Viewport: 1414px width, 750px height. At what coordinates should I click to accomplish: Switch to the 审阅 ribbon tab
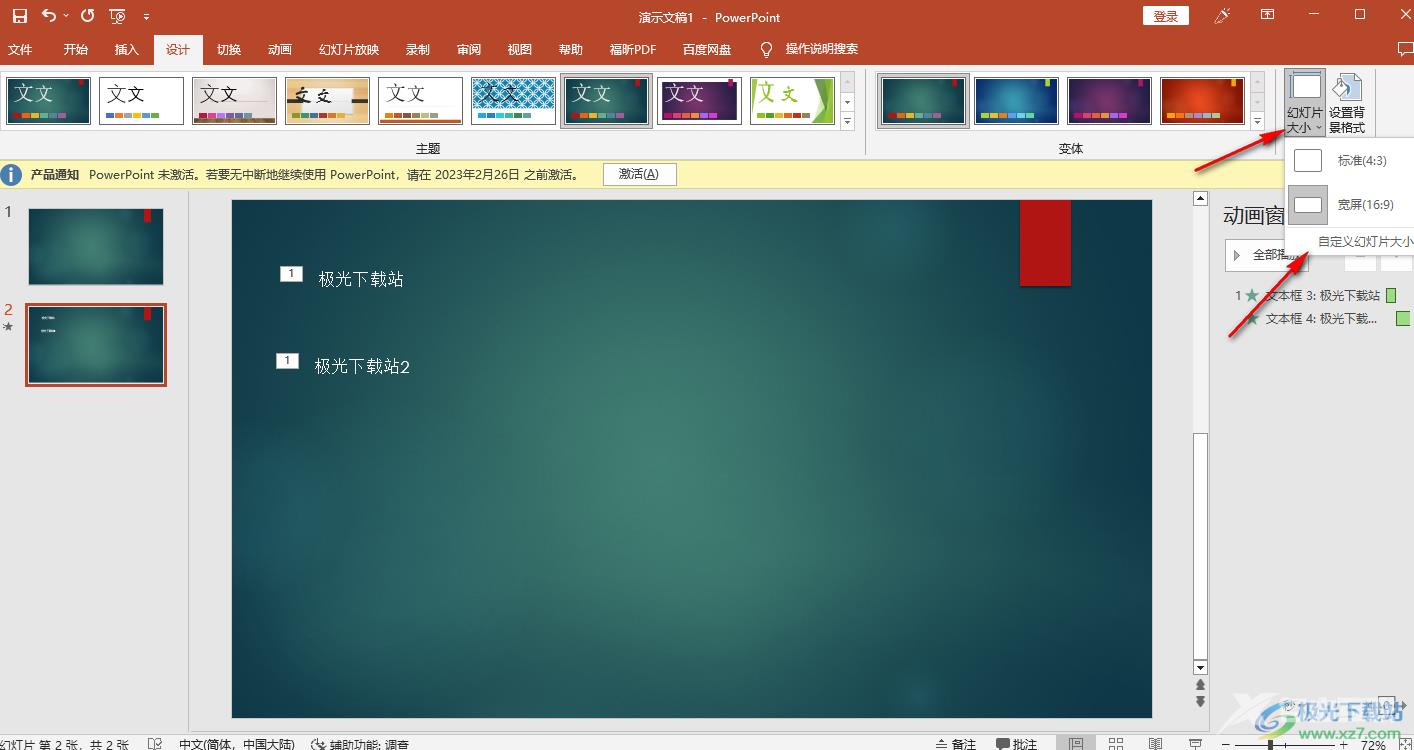[469, 49]
